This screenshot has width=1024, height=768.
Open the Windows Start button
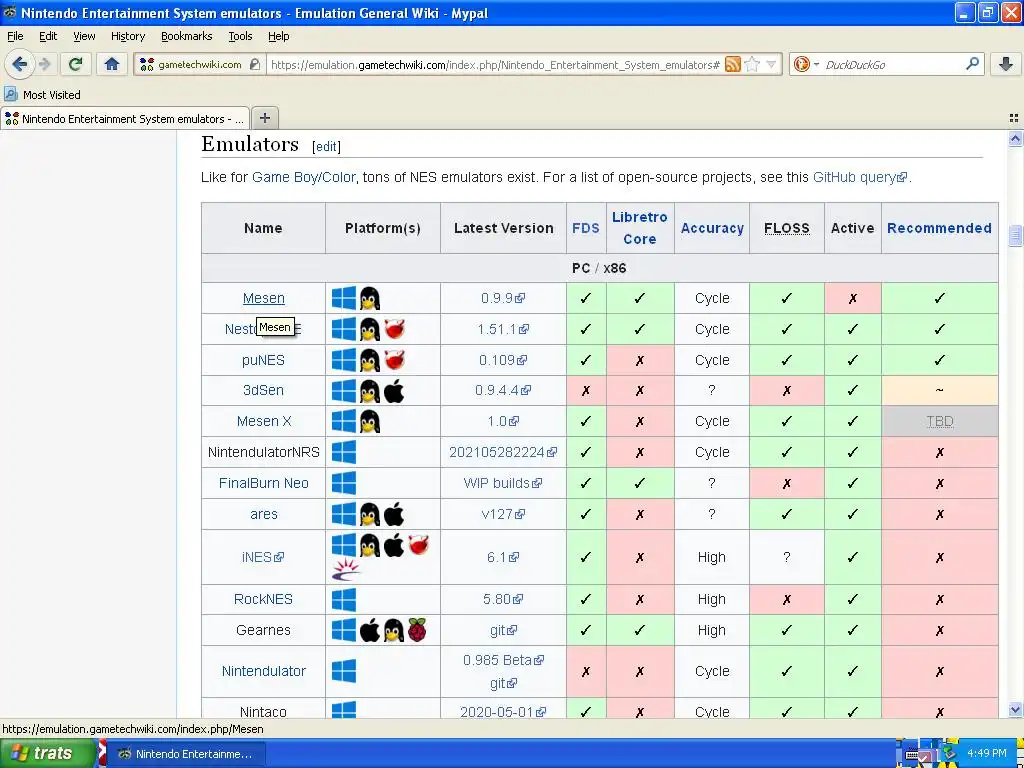[x=47, y=753]
